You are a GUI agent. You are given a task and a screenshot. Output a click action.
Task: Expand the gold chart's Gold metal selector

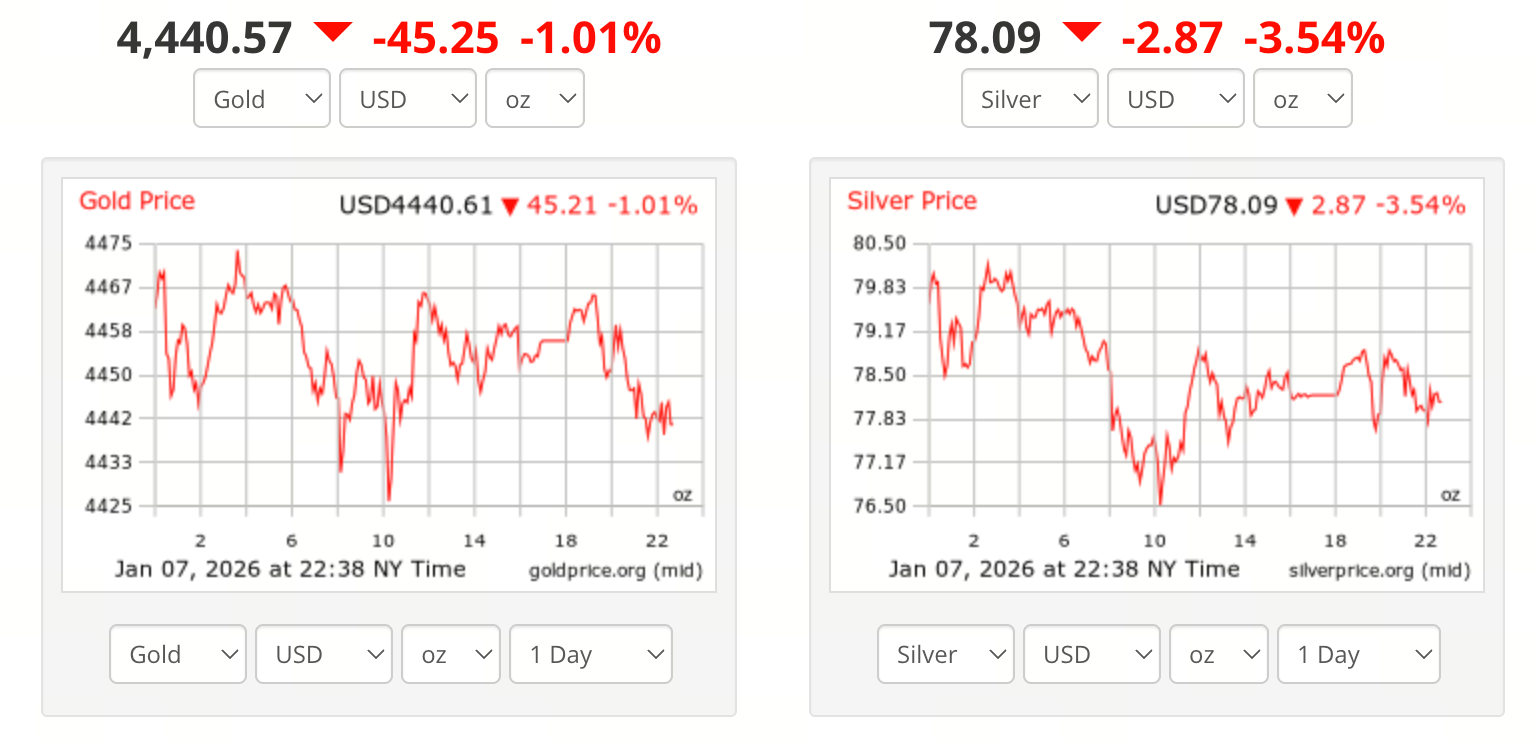[177, 654]
